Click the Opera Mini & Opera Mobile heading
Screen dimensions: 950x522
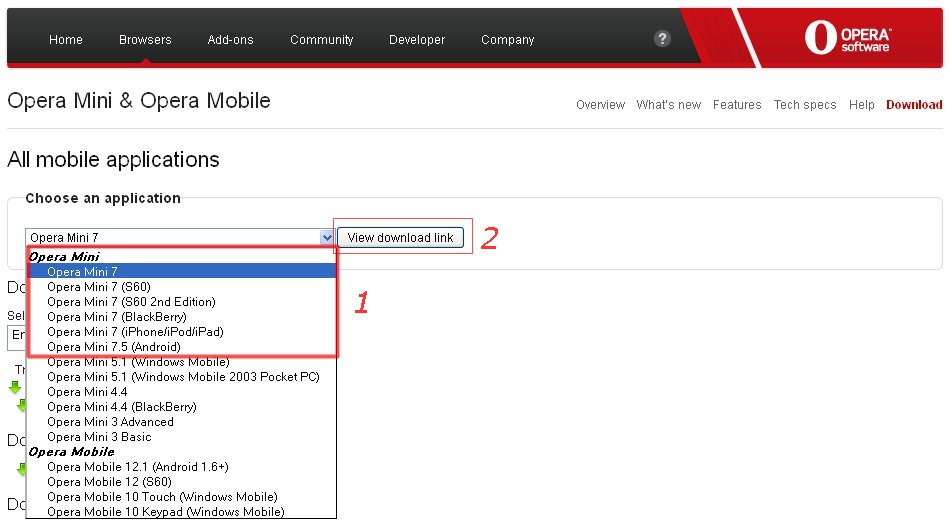pos(139,101)
